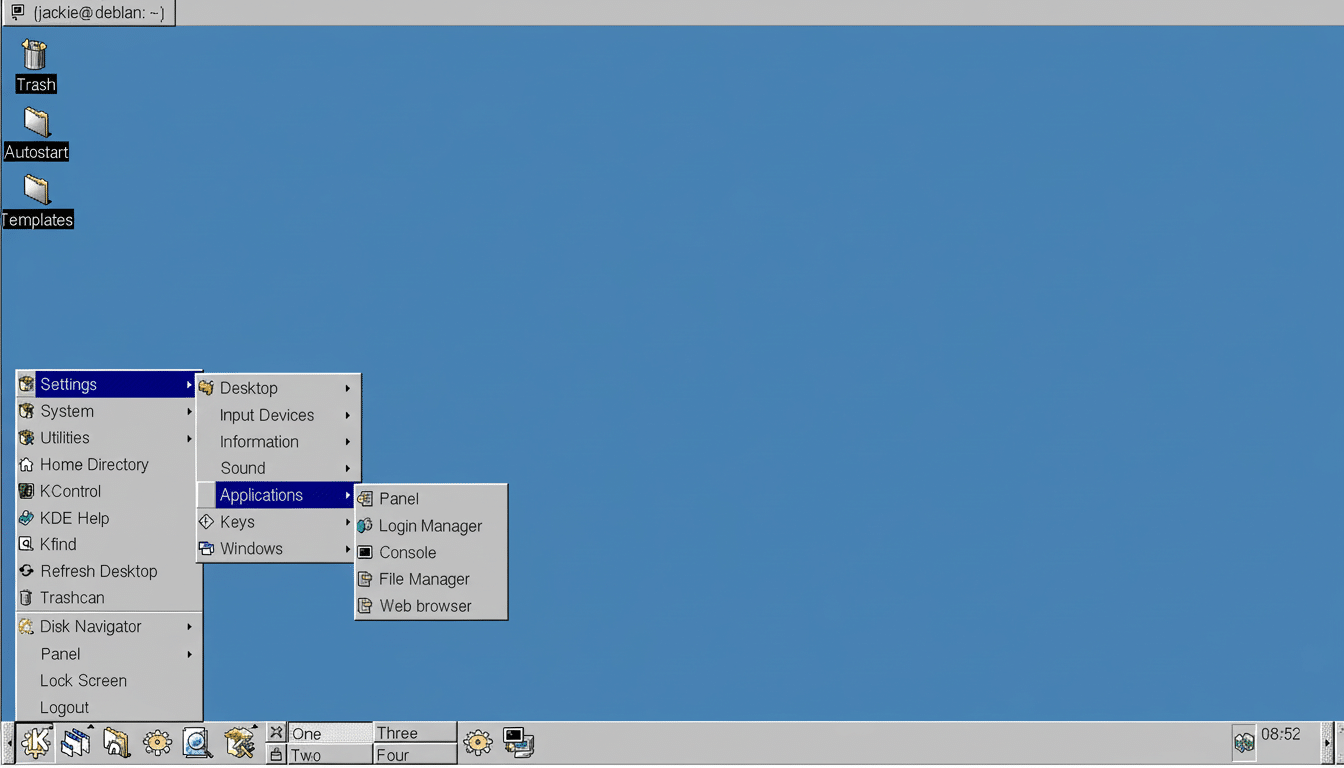This screenshot has height=768, width=1344.
Task: Open the Home Directory icon on panel
Action: (118, 743)
